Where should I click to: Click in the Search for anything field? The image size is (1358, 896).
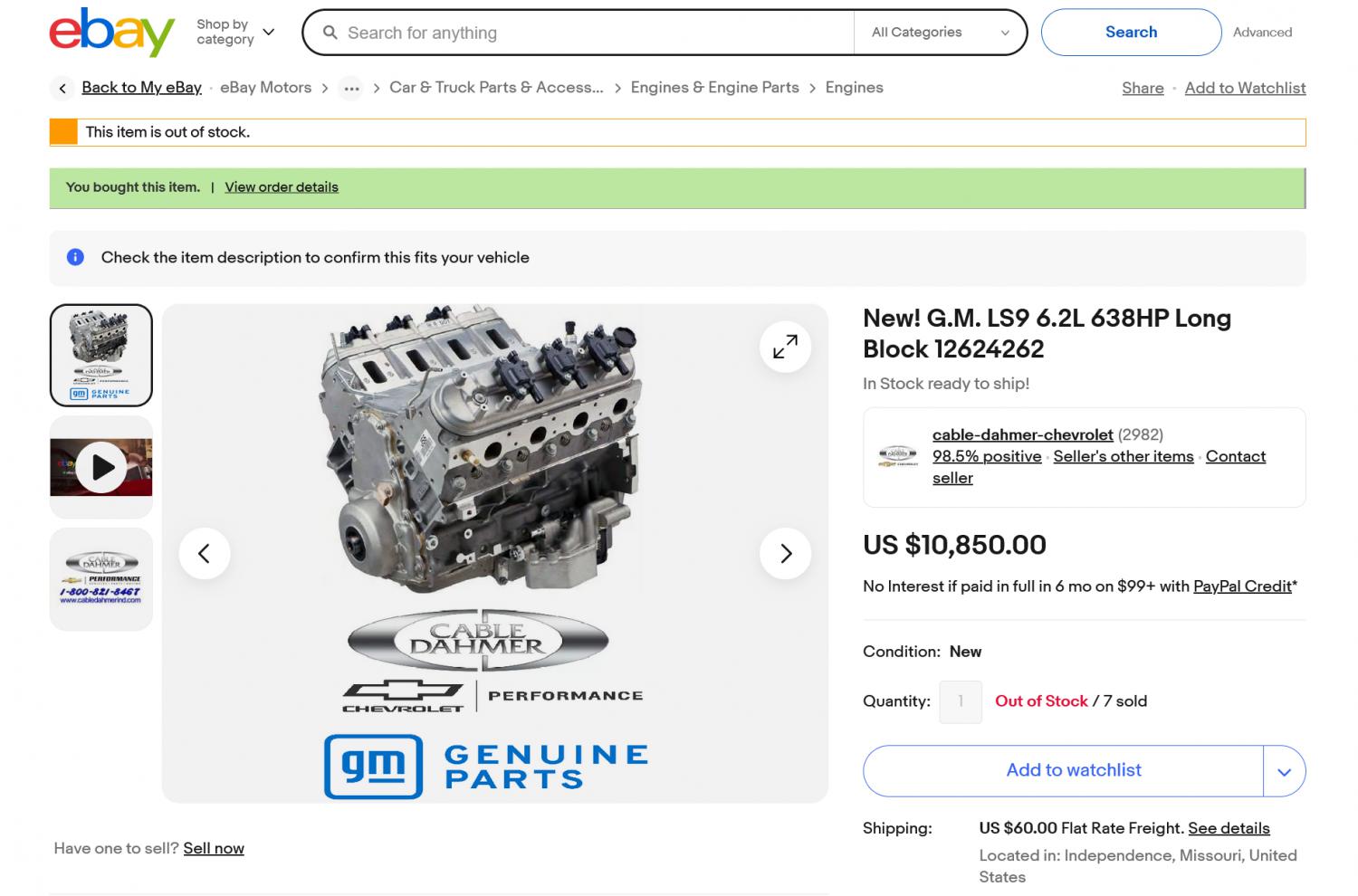coord(588,33)
